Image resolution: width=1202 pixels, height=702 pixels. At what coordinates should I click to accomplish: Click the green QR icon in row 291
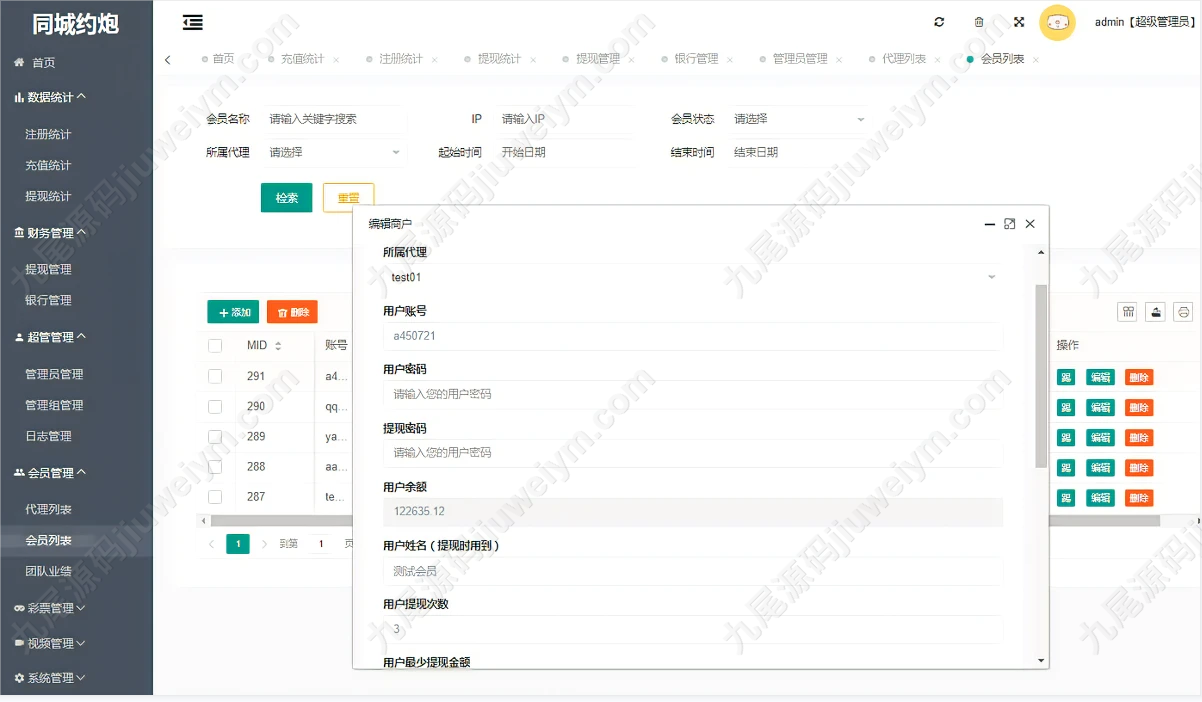[x=1066, y=377]
